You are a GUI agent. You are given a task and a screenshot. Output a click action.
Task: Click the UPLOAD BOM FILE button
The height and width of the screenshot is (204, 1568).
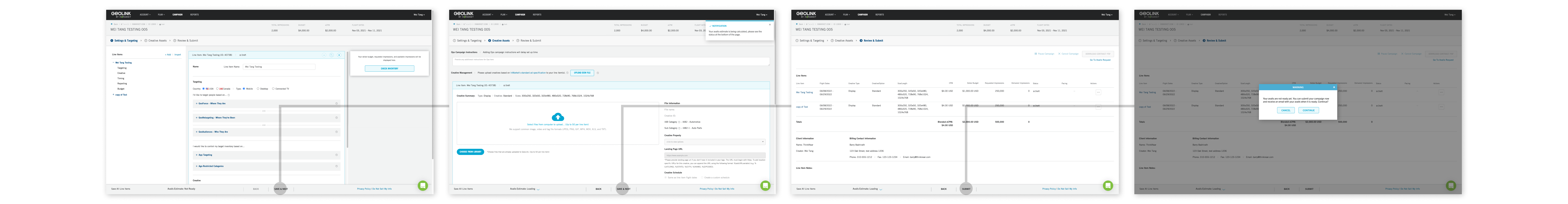click(582, 73)
